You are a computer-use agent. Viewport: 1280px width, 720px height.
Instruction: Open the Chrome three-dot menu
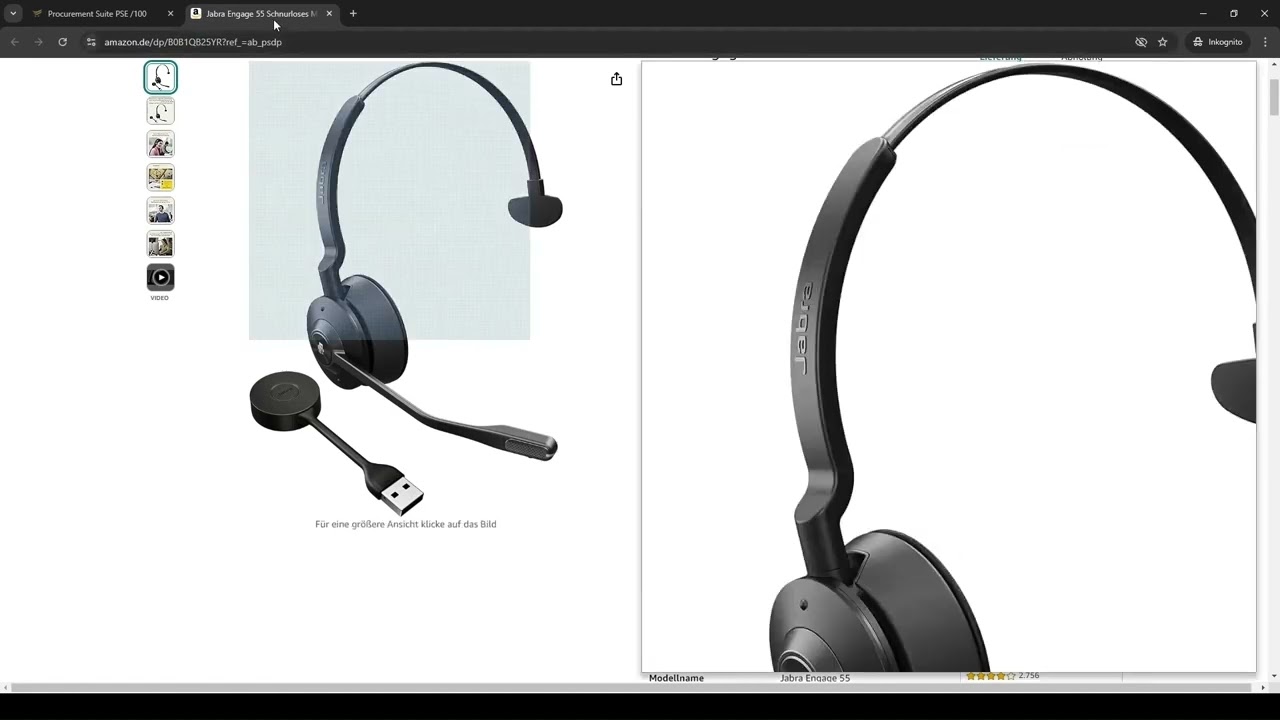click(x=1265, y=42)
